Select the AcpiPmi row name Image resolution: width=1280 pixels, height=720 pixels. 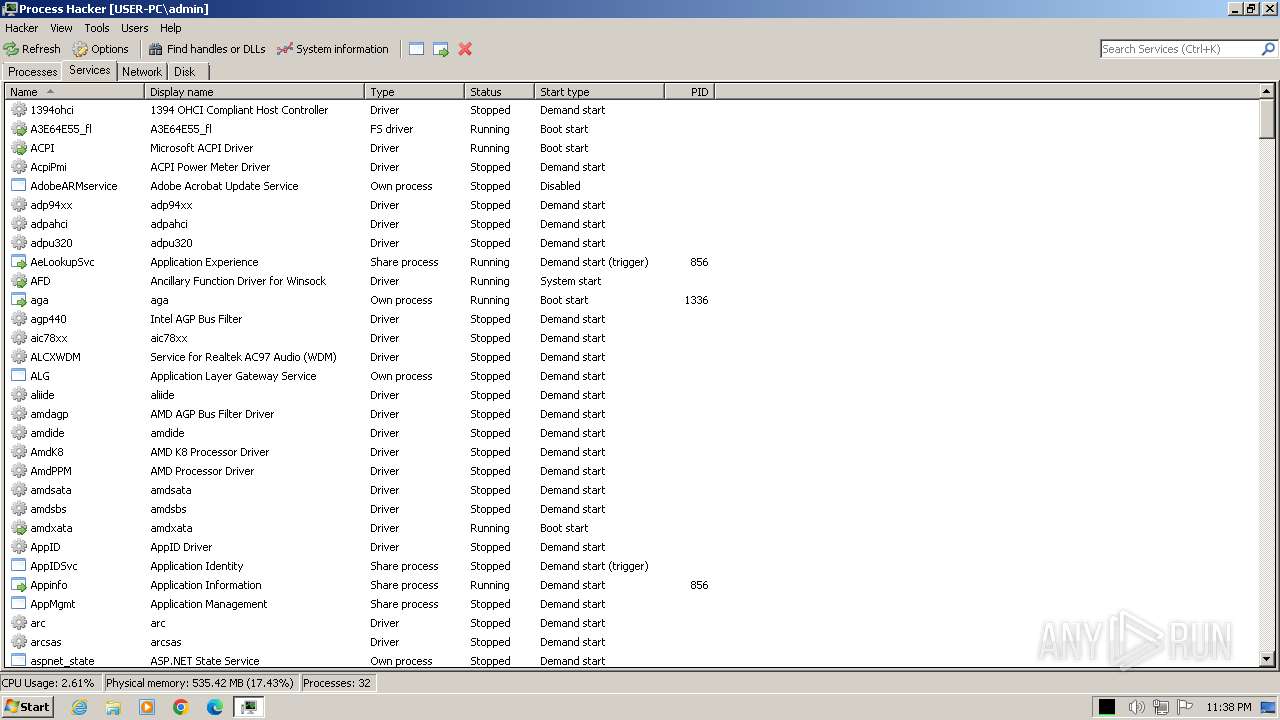tap(48, 167)
